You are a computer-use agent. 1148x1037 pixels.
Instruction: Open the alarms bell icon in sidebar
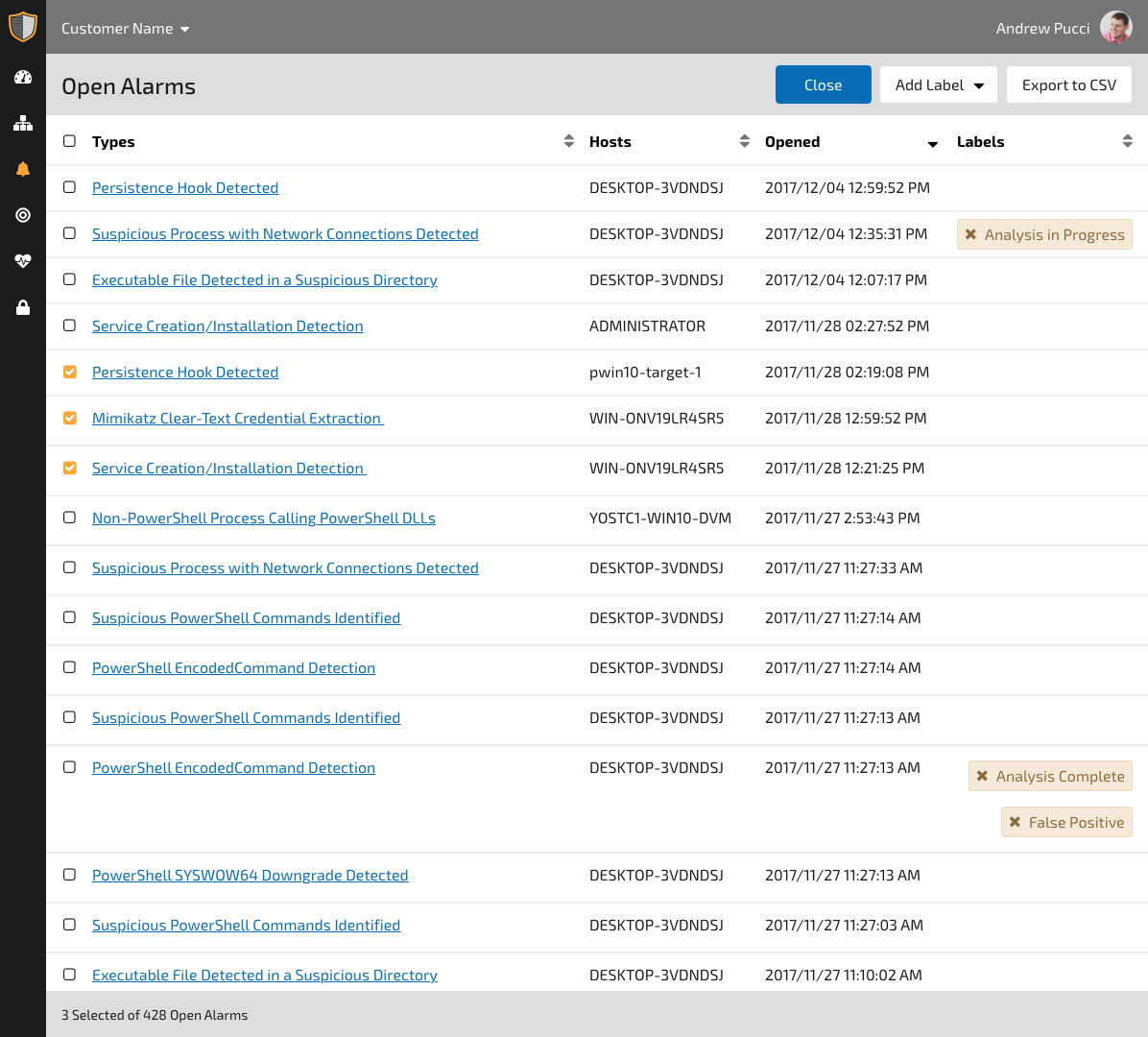coord(23,169)
